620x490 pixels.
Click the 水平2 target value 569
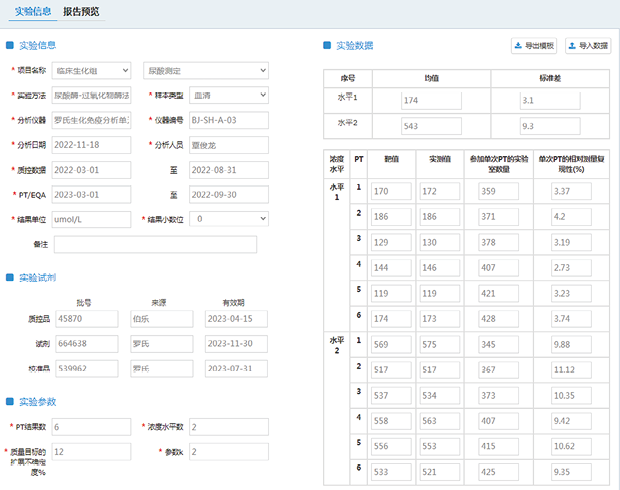coord(391,344)
